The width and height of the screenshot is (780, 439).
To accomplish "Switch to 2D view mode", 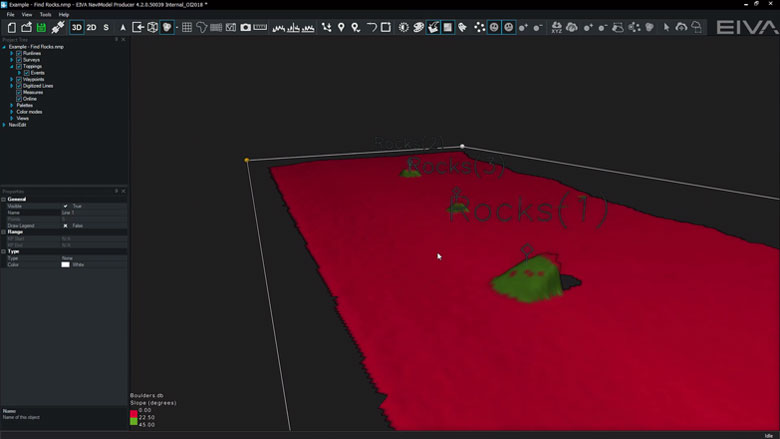I will (x=91, y=27).
